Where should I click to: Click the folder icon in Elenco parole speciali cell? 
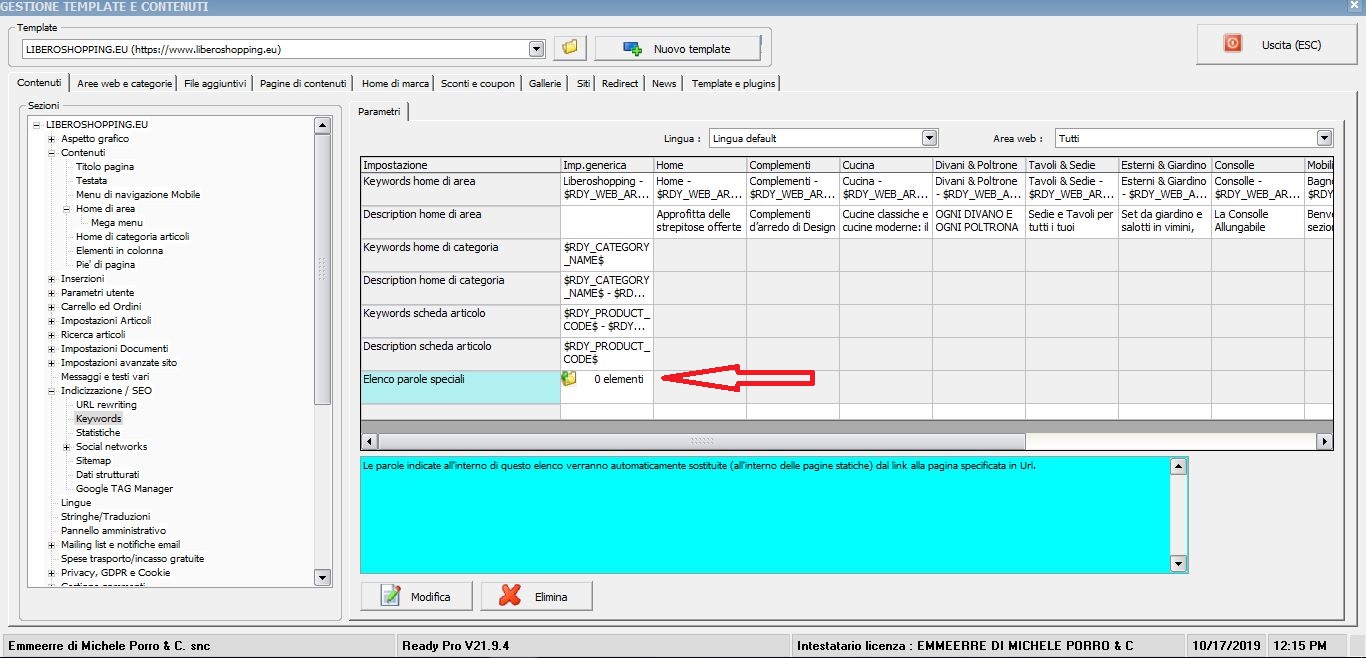coord(569,379)
